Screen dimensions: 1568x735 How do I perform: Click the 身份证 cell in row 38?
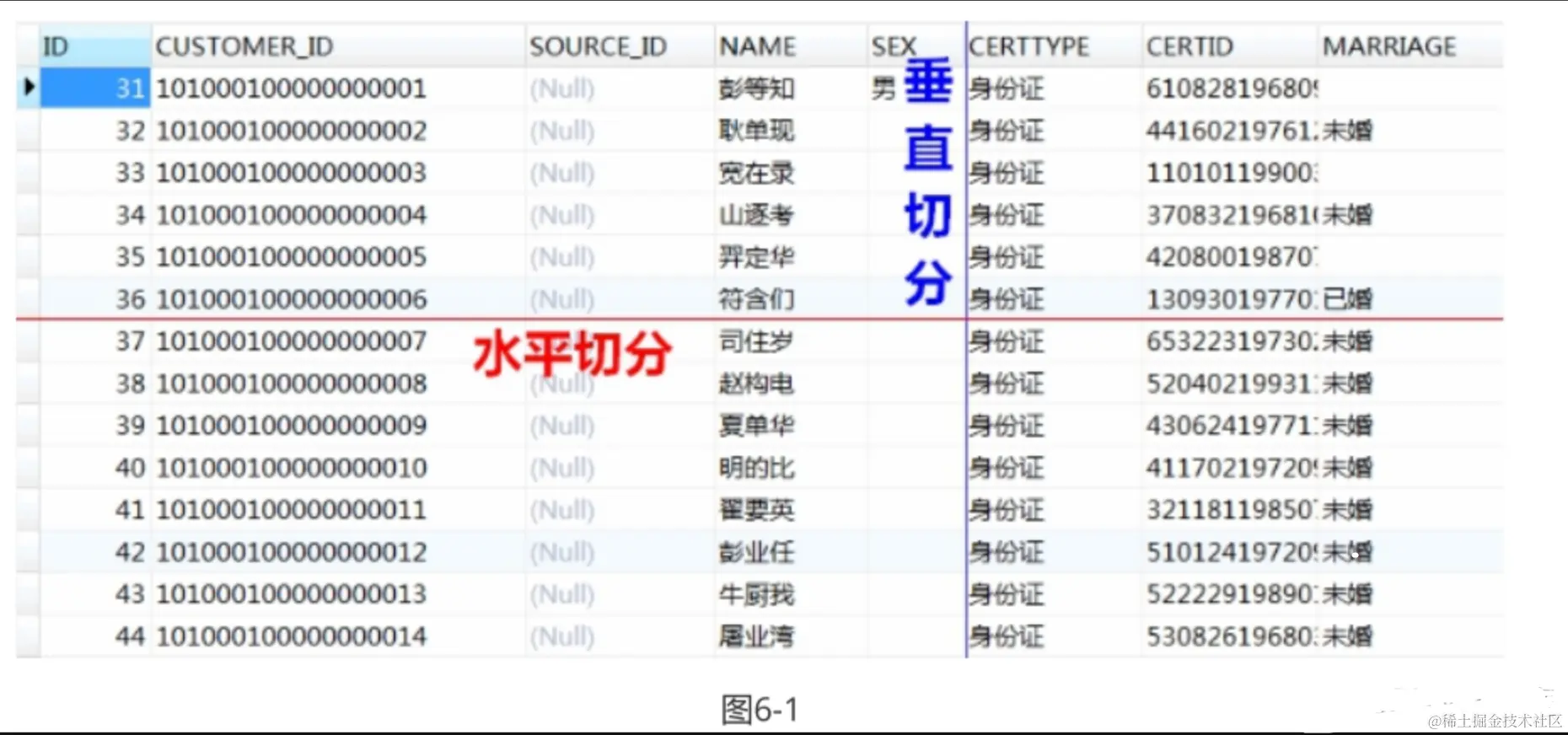click(1006, 384)
